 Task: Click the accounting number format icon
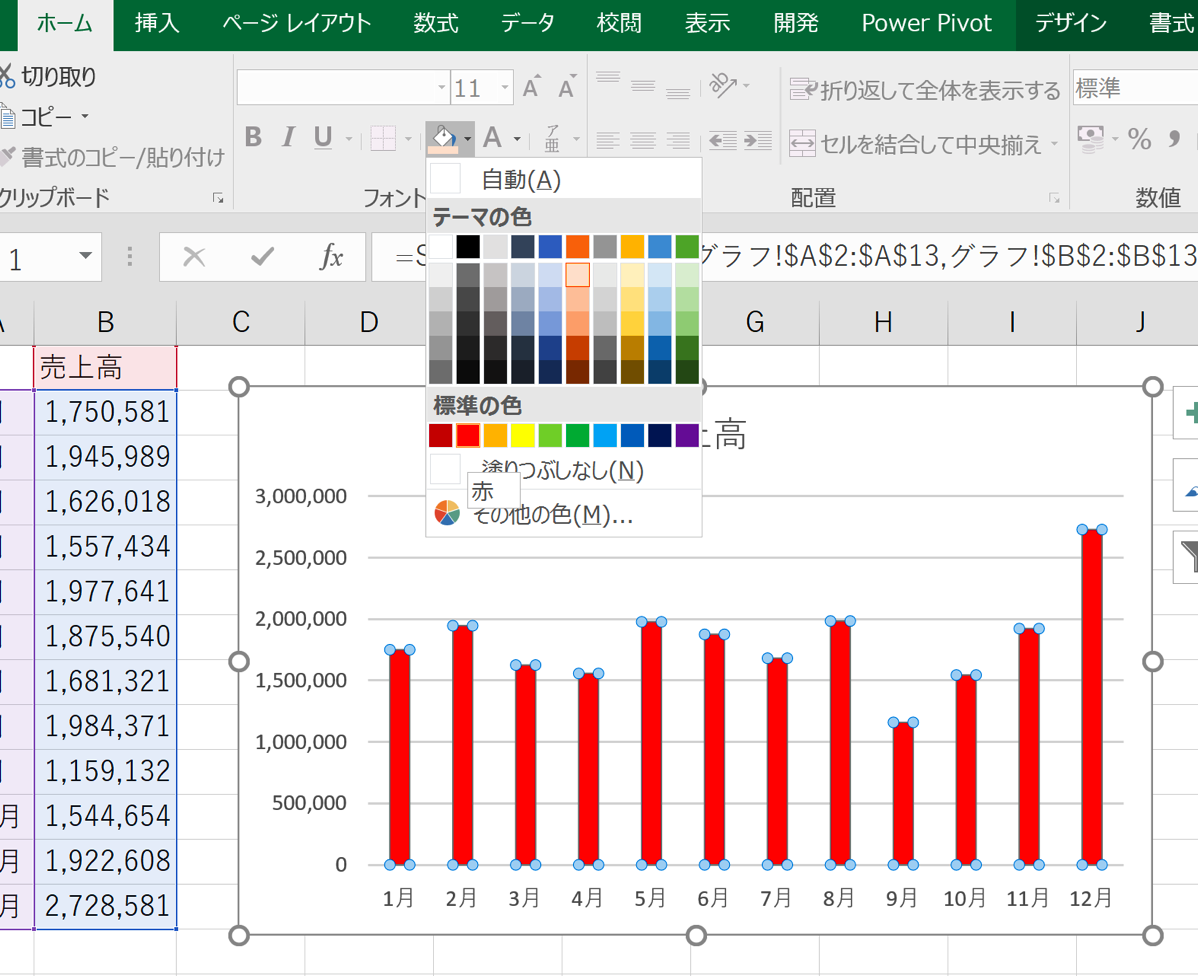tap(1090, 139)
